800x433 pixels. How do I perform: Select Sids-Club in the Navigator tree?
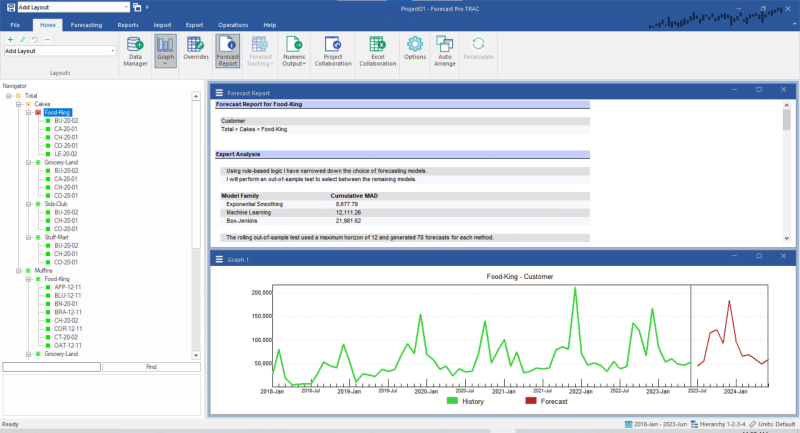(56, 204)
